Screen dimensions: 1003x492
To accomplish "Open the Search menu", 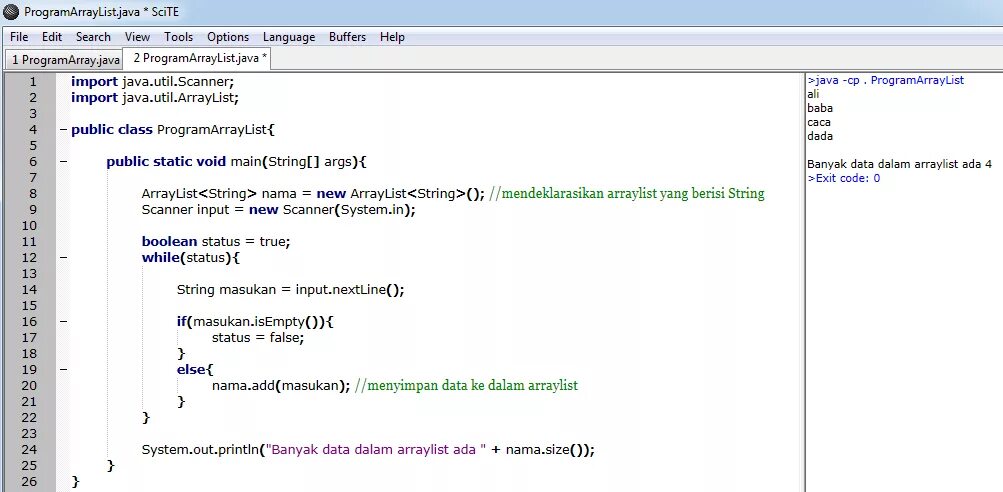I will (x=93, y=37).
